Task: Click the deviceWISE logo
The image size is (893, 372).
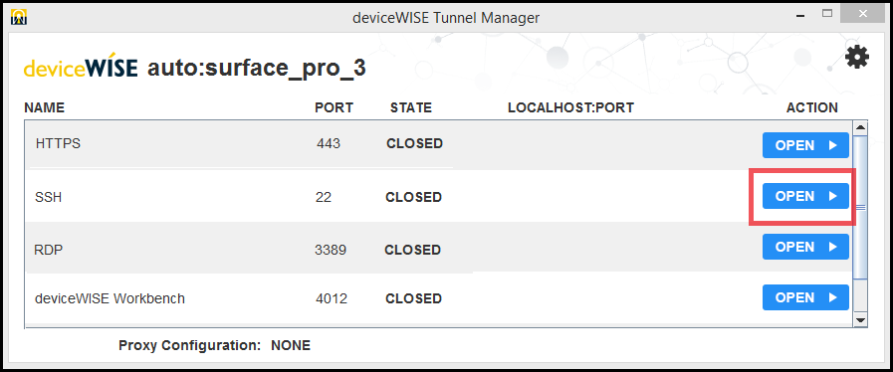Action: (80, 68)
